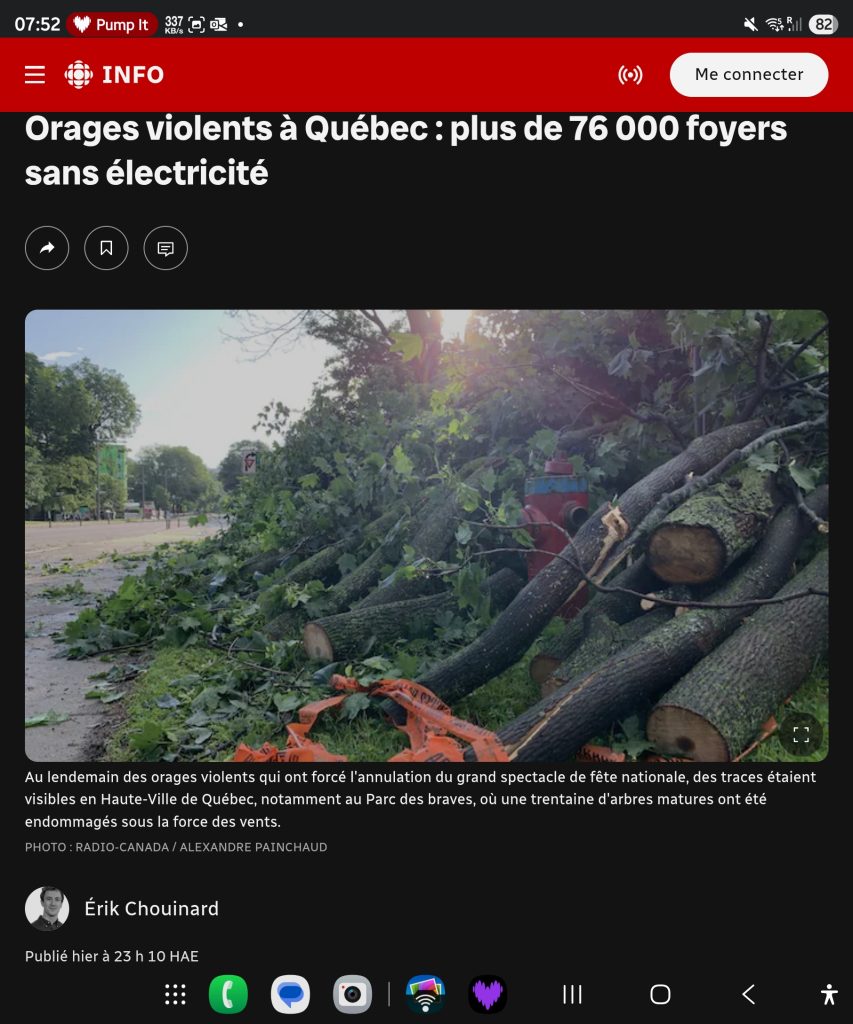Image resolution: width=853 pixels, height=1024 pixels.
Task: Show recent apps with navigation button
Action: click(572, 995)
